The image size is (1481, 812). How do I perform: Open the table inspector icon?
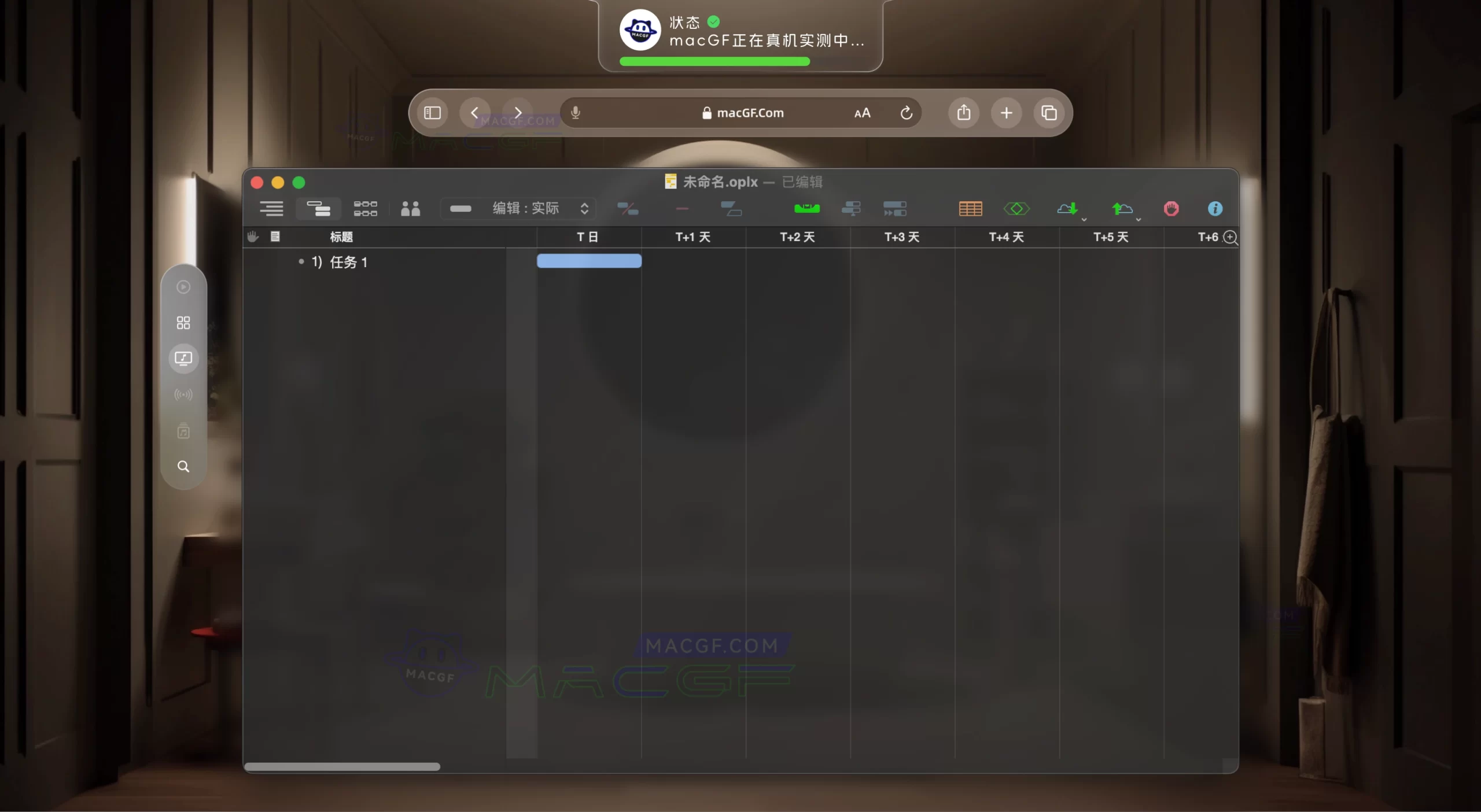click(971, 209)
